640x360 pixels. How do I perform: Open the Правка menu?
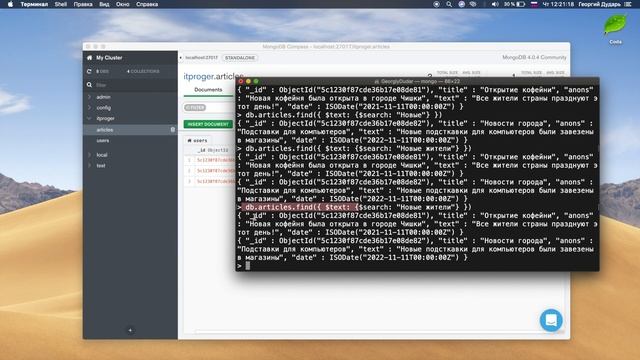tap(83, 4)
